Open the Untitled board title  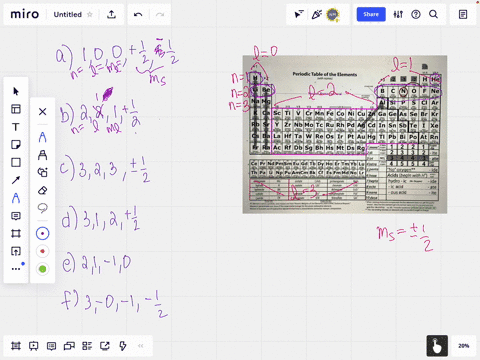pyautogui.click(x=68, y=15)
